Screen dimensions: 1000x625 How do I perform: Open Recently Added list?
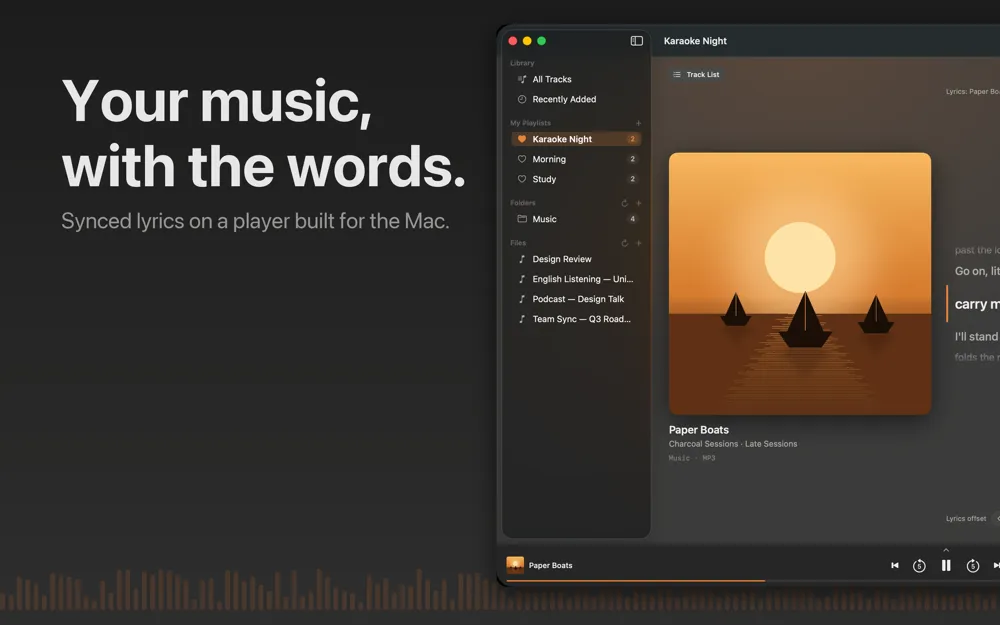576,99
